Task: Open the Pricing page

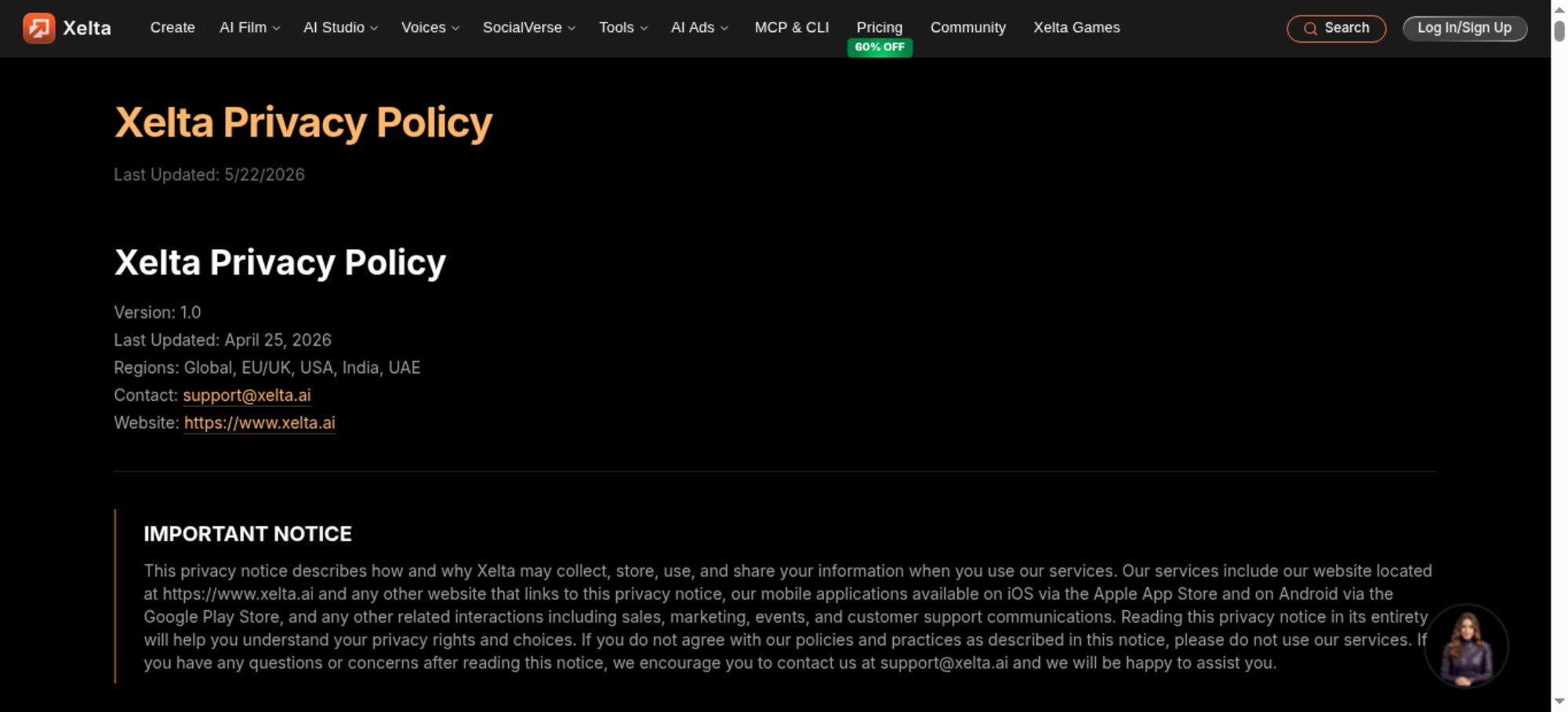Action: point(880,27)
